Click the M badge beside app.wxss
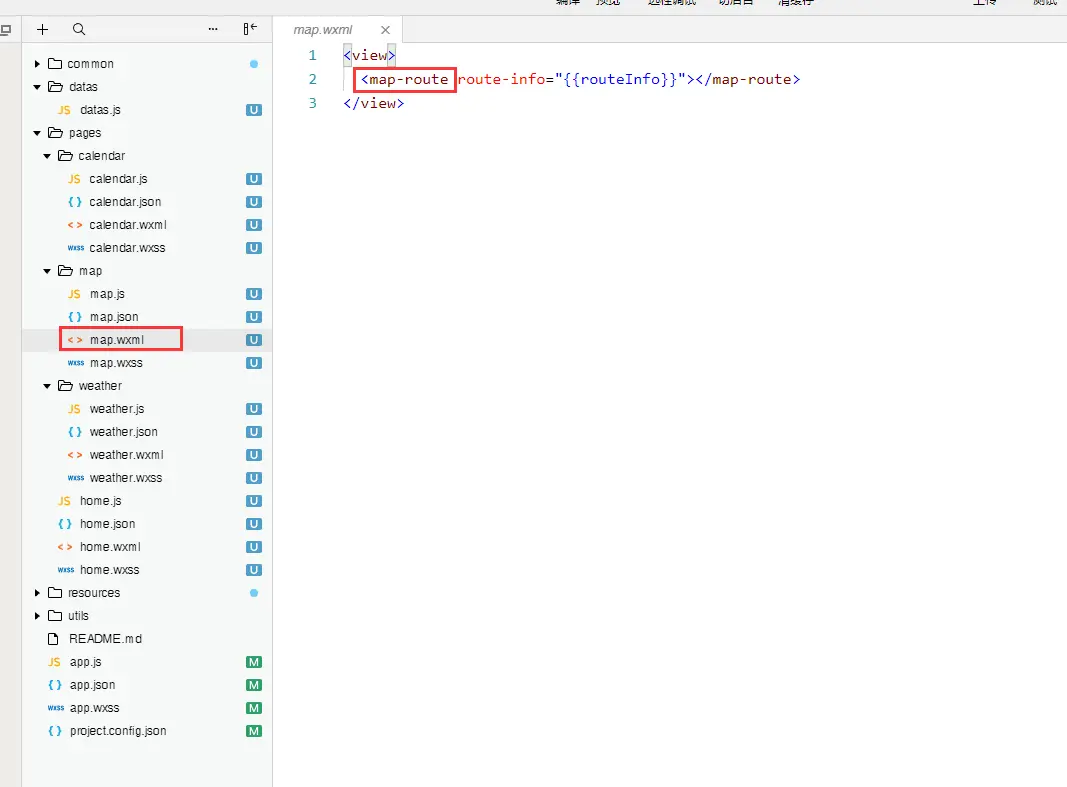The width and height of the screenshot is (1067, 787). click(254, 708)
